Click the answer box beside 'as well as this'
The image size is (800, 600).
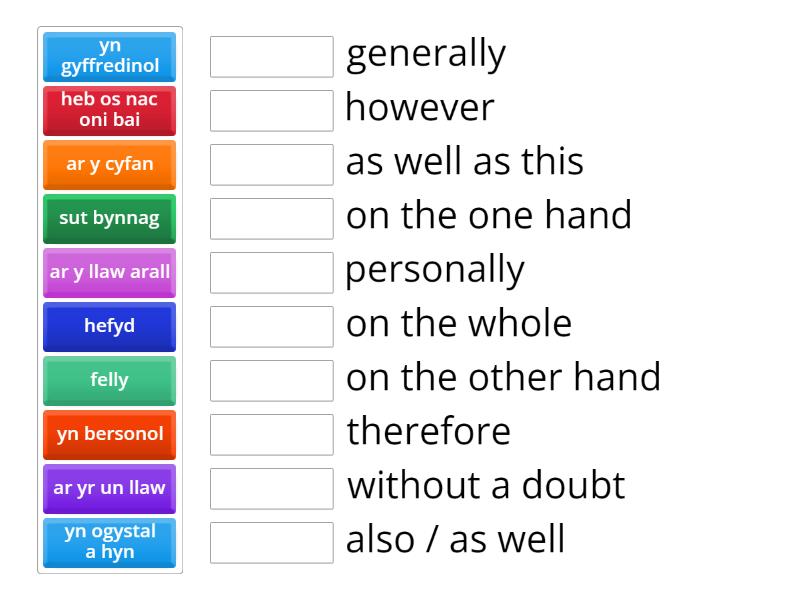pyautogui.click(x=271, y=165)
